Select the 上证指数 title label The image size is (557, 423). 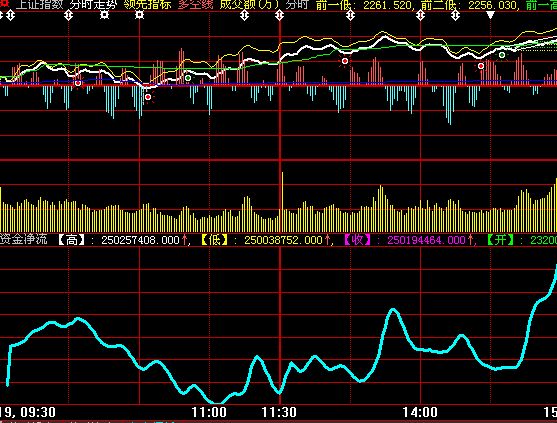point(39,5)
